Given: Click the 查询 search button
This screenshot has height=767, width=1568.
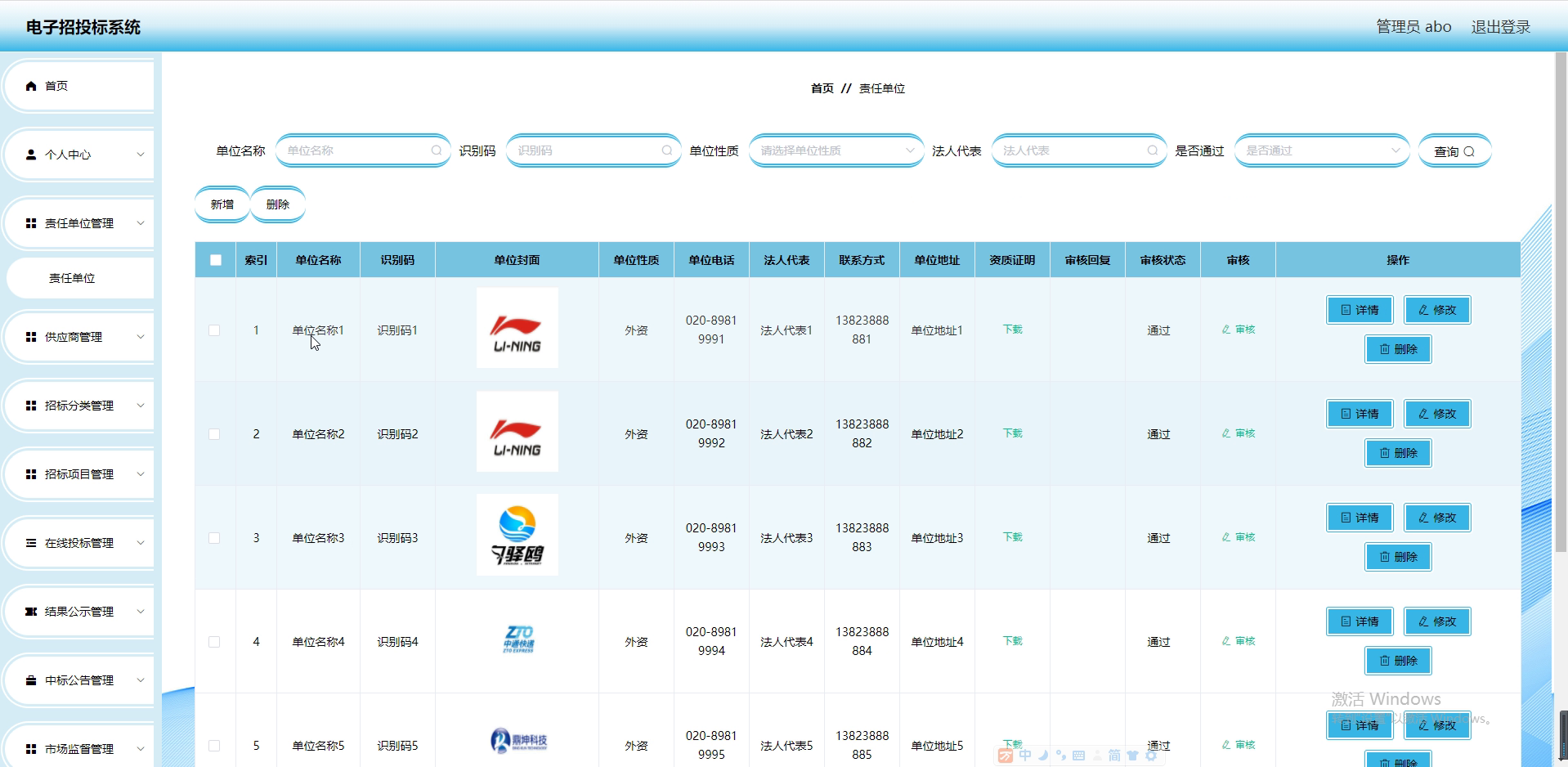Looking at the screenshot, I should tap(1454, 151).
